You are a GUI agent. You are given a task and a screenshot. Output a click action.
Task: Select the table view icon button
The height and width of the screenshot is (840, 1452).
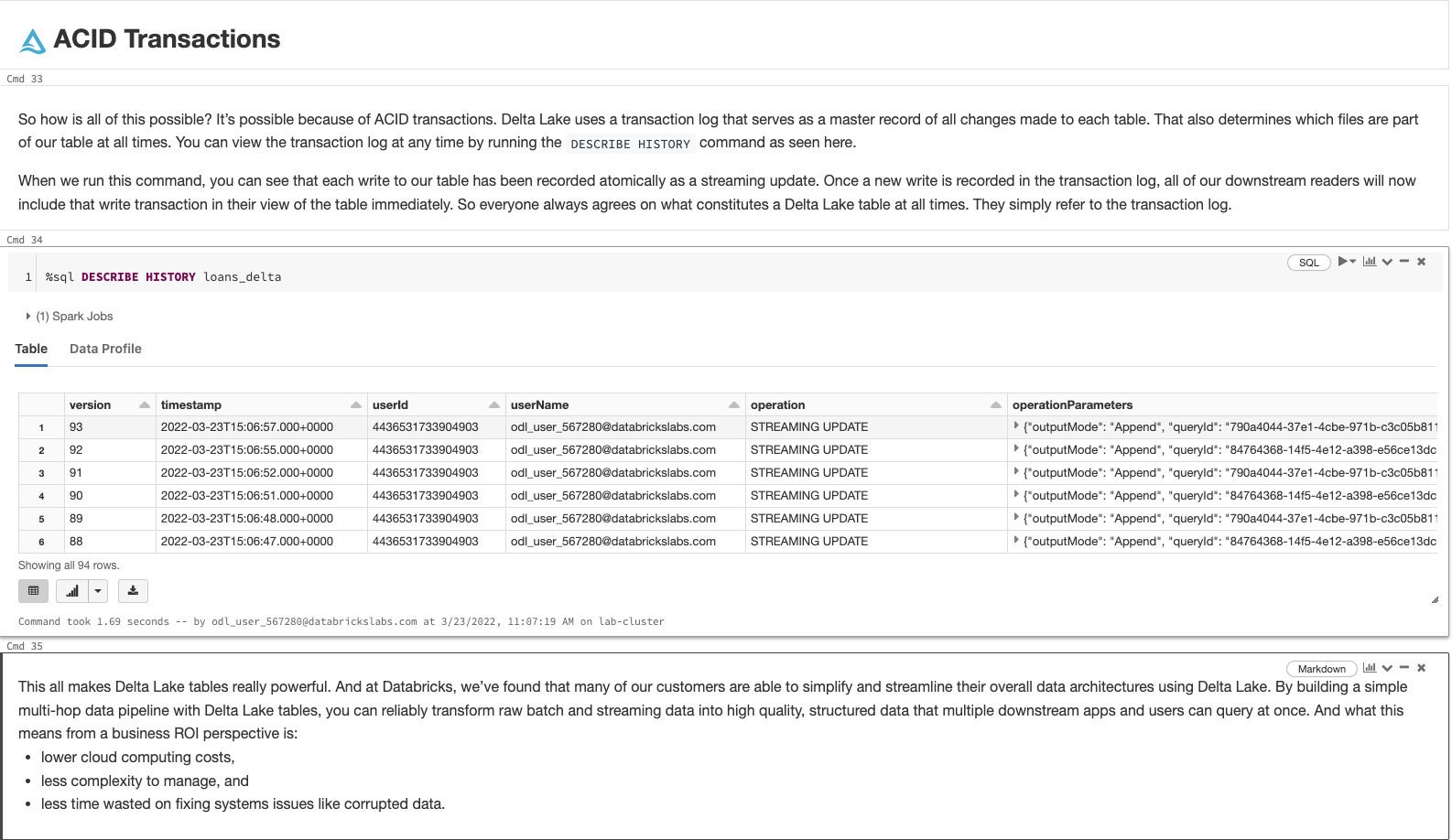click(x=33, y=591)
